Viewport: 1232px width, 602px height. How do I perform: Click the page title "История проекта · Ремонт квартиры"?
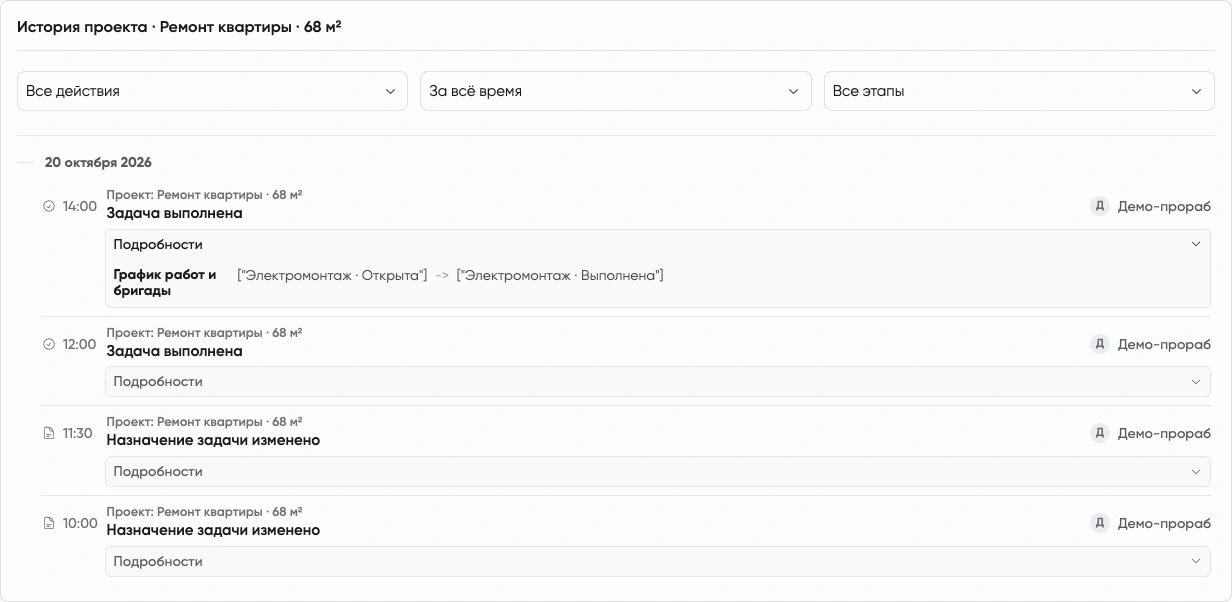(x=179, y=27)
